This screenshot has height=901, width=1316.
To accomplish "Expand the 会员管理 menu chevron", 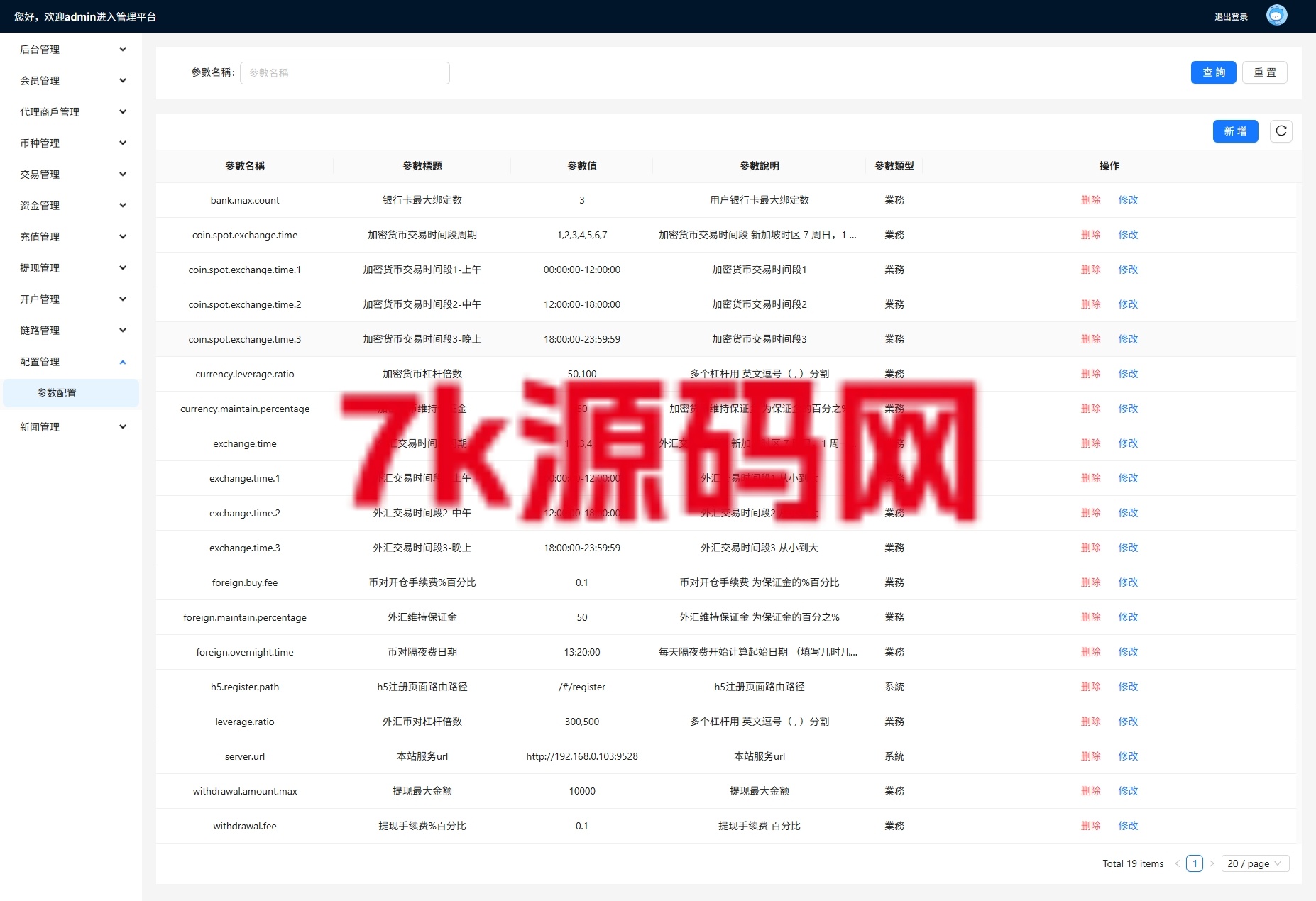I will click(x=123, y=80).
